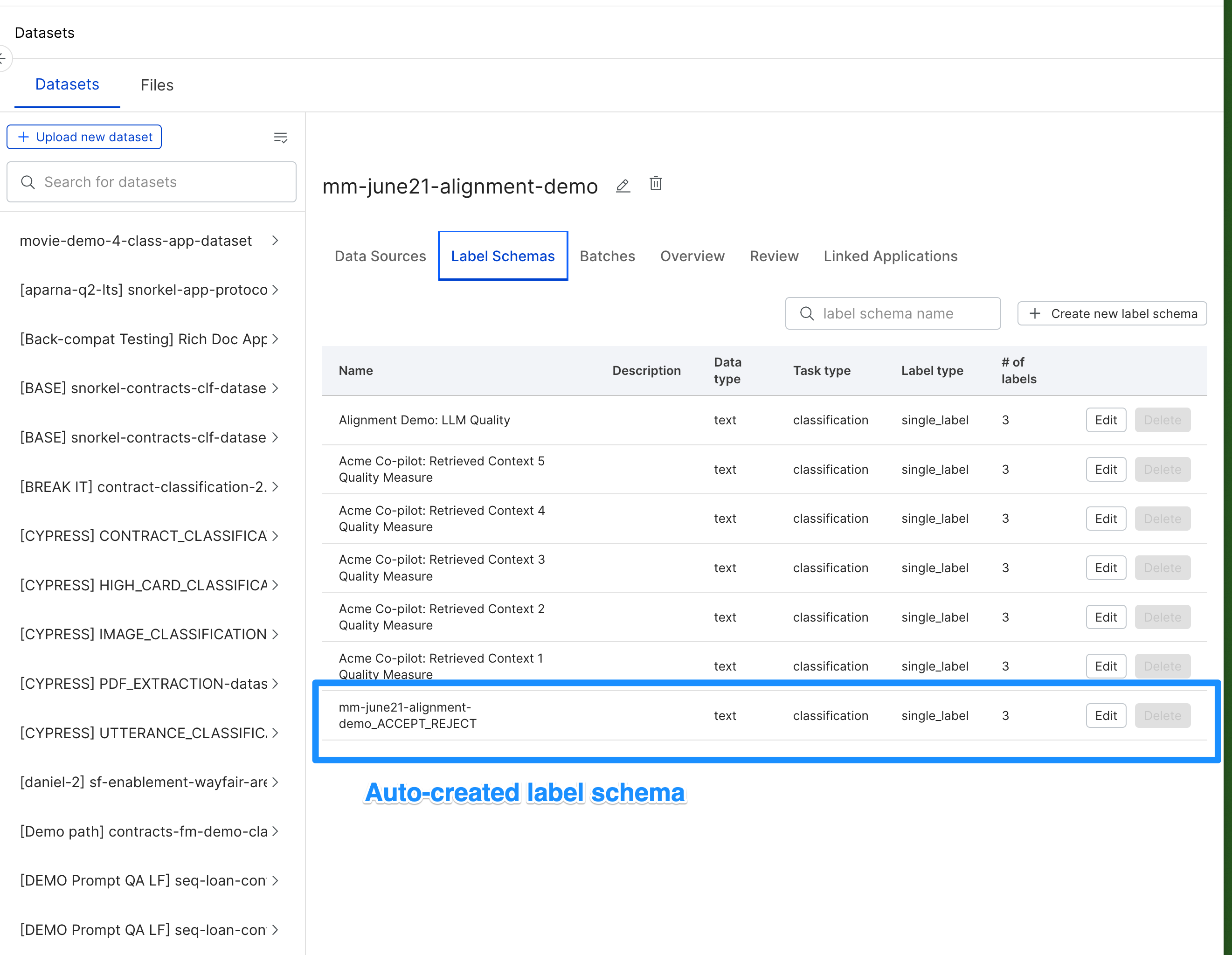Image resolution: width=1232 pixels, height=955 pixels.
Task: Open the Batches tab
Action: [x=607, y=256]
